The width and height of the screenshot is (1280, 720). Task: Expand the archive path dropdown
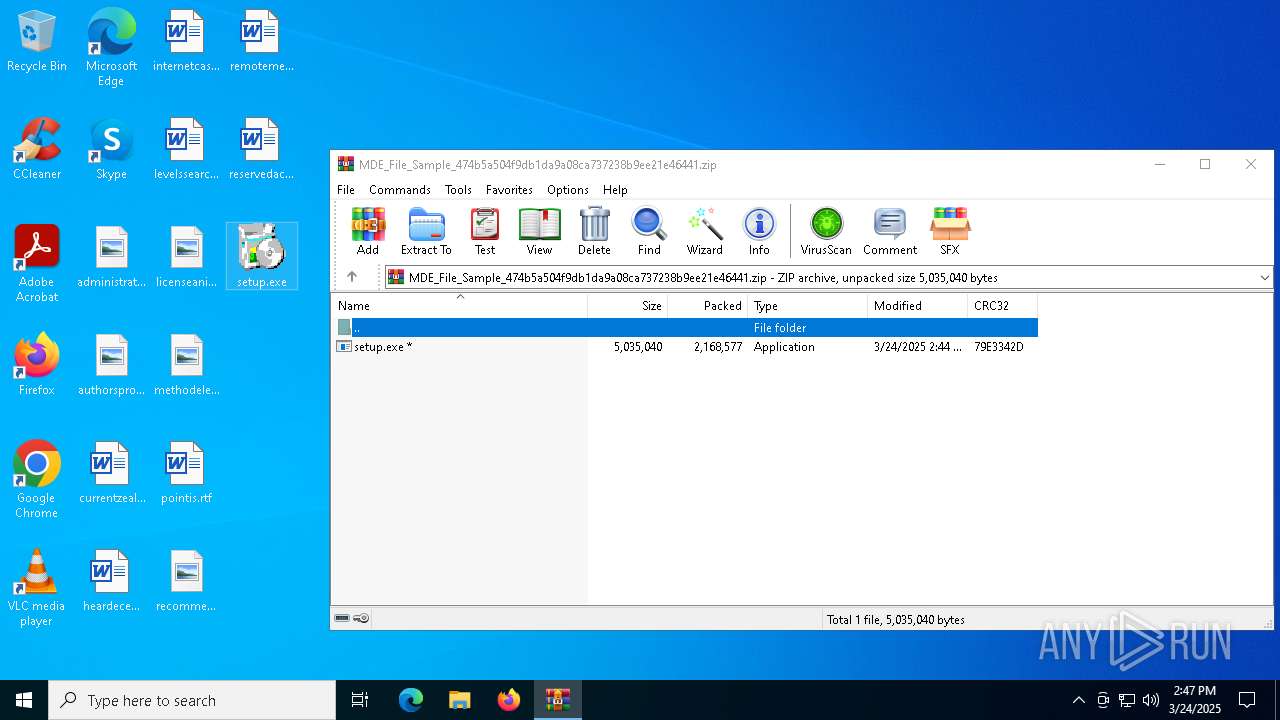[1264, 277]
